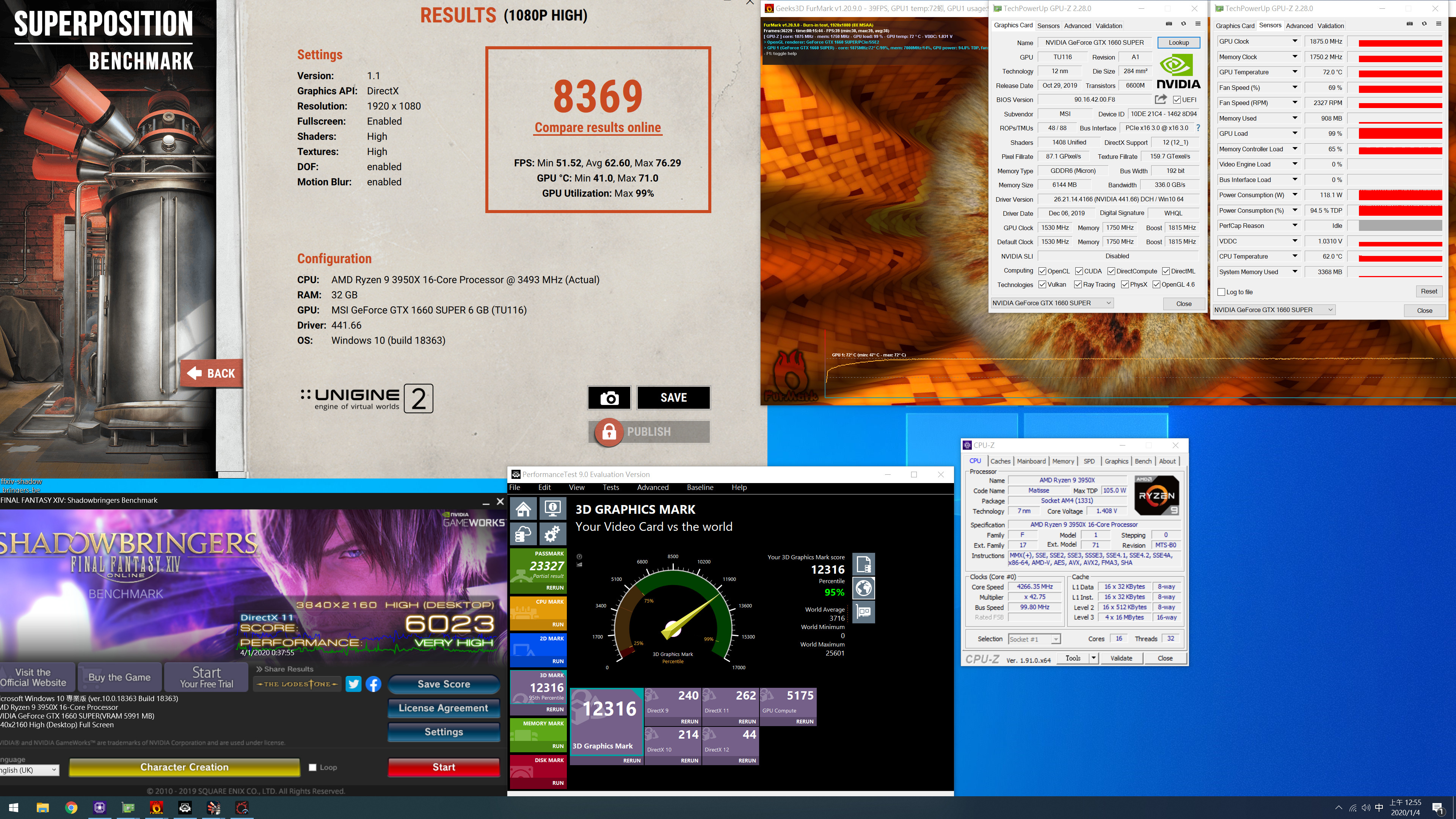
Task: Click the Lodestone logo button
Action: (x=297, y=684)
